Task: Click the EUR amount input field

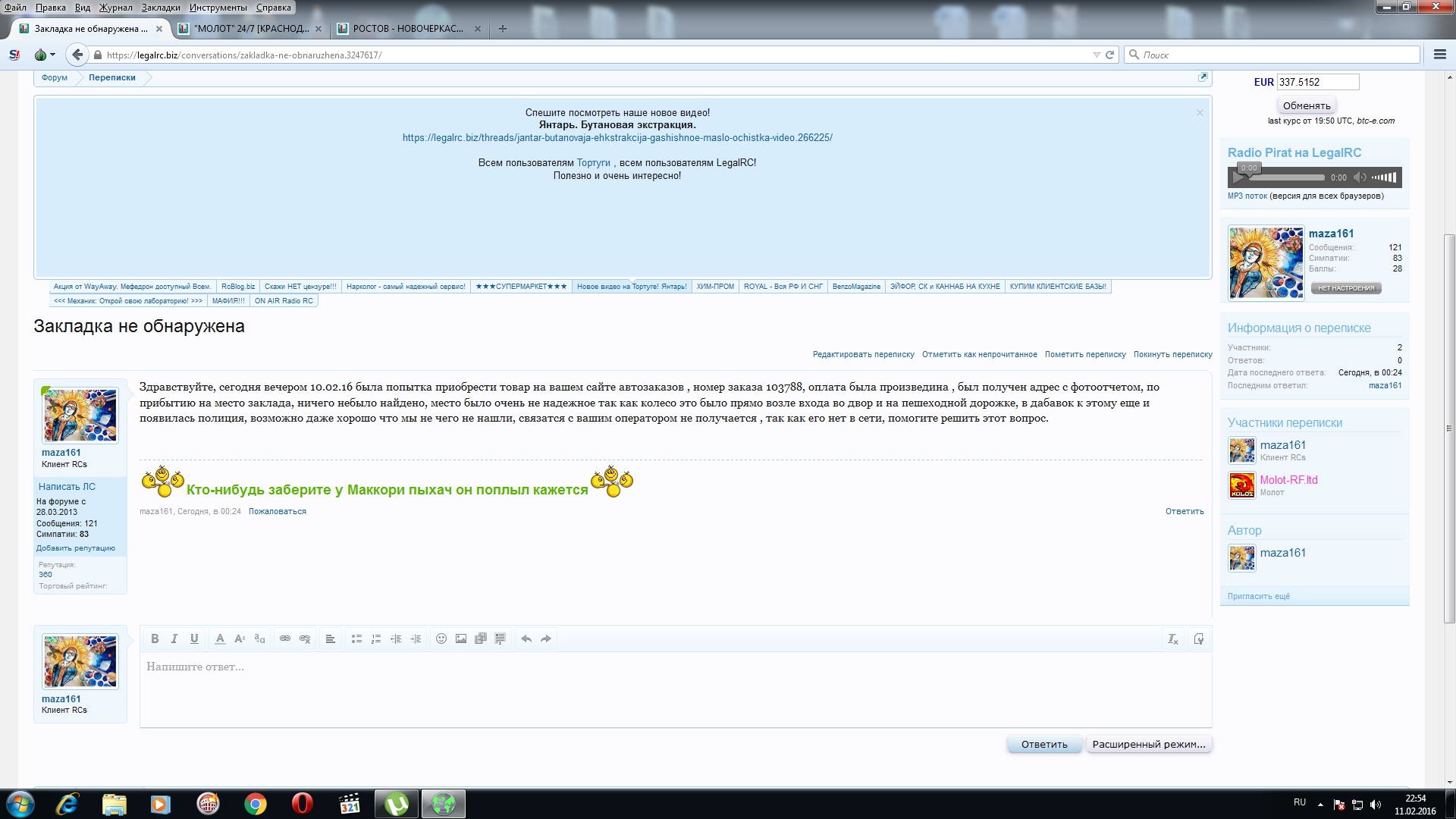Action: point(1317,82)
